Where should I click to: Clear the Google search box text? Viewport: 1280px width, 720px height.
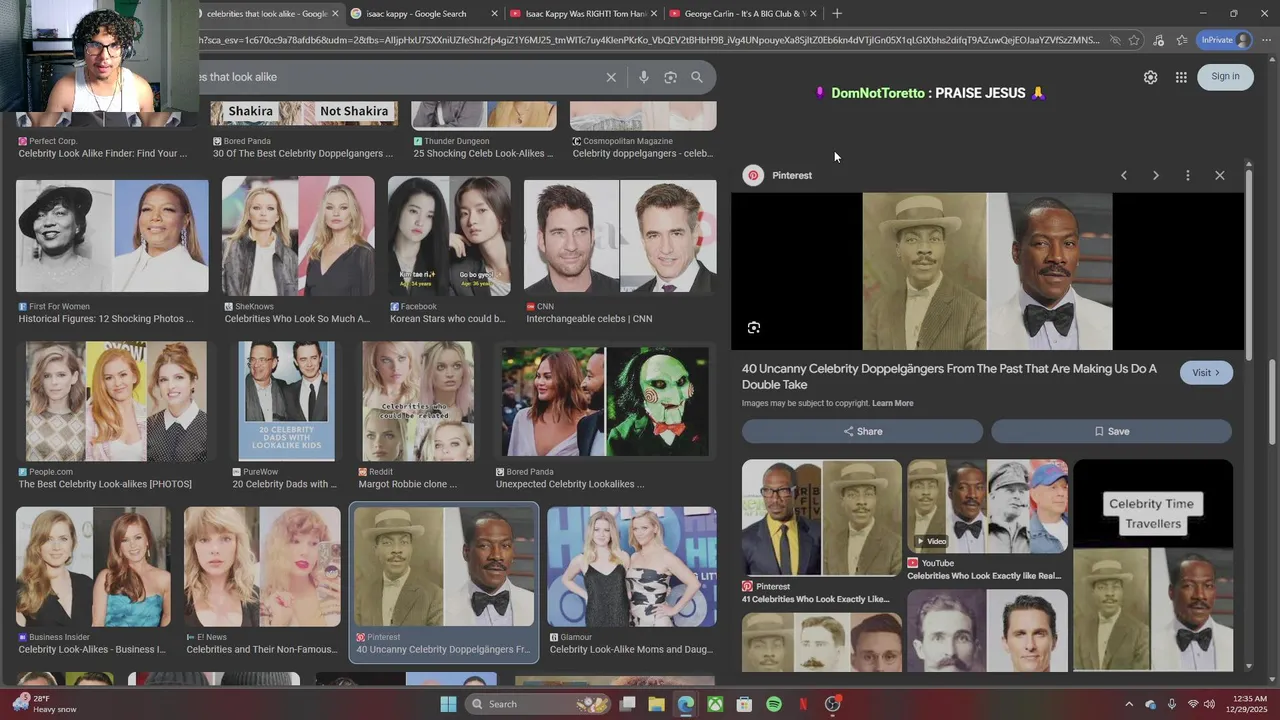pos(611,77)
